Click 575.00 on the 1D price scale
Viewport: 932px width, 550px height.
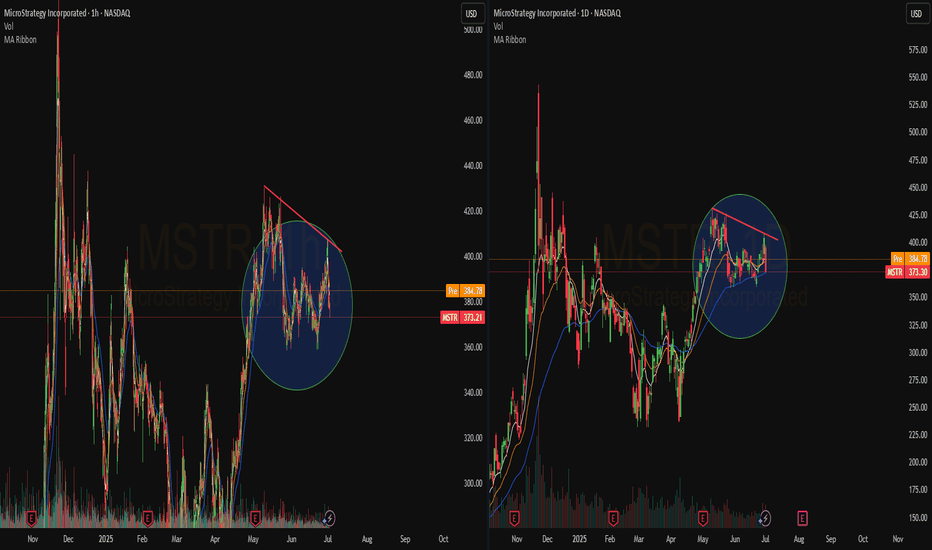[x=918, y=50]
